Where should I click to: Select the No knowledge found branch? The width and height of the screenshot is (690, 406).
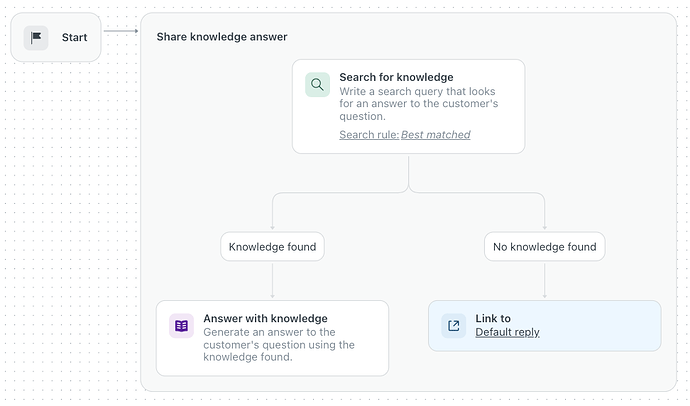[x=545, y=247]
